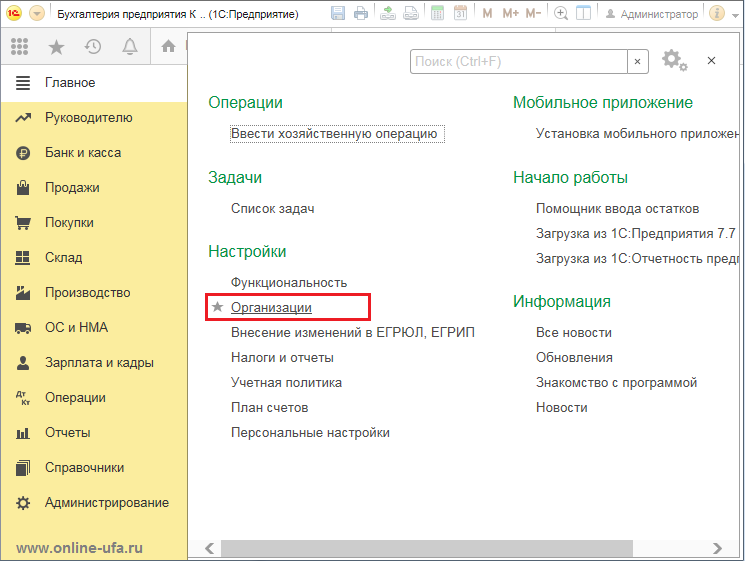Click the M- memory subtract button
745x561 pixels.
click(533, 13)
